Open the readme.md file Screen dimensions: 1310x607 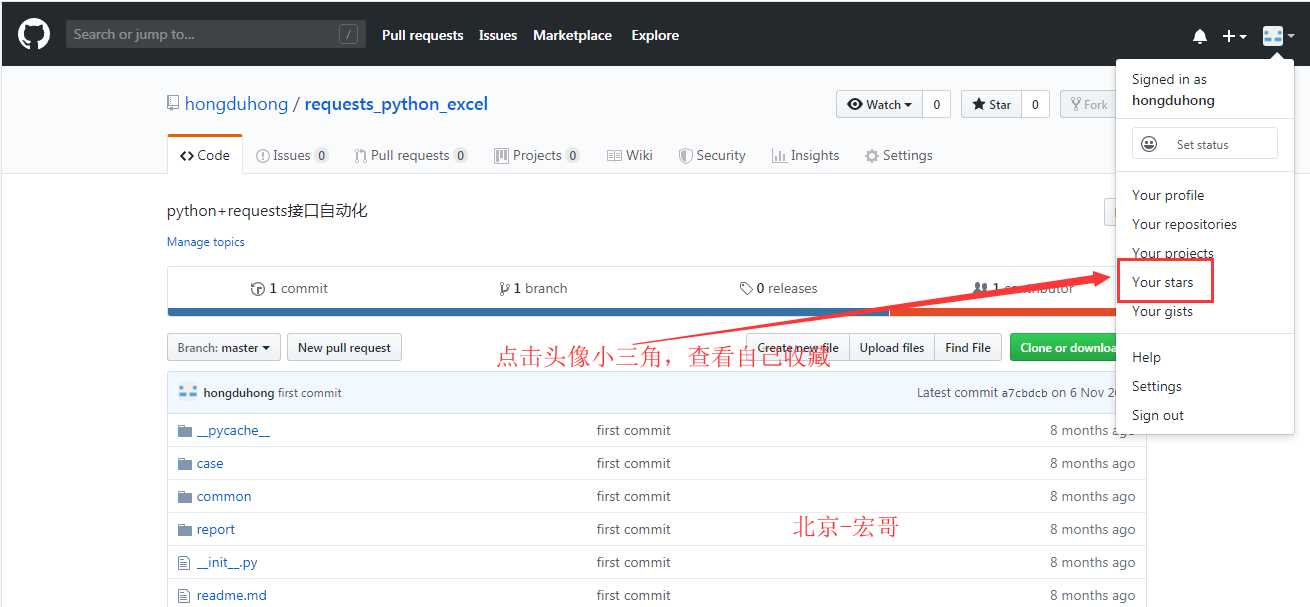tap(232, 595)
